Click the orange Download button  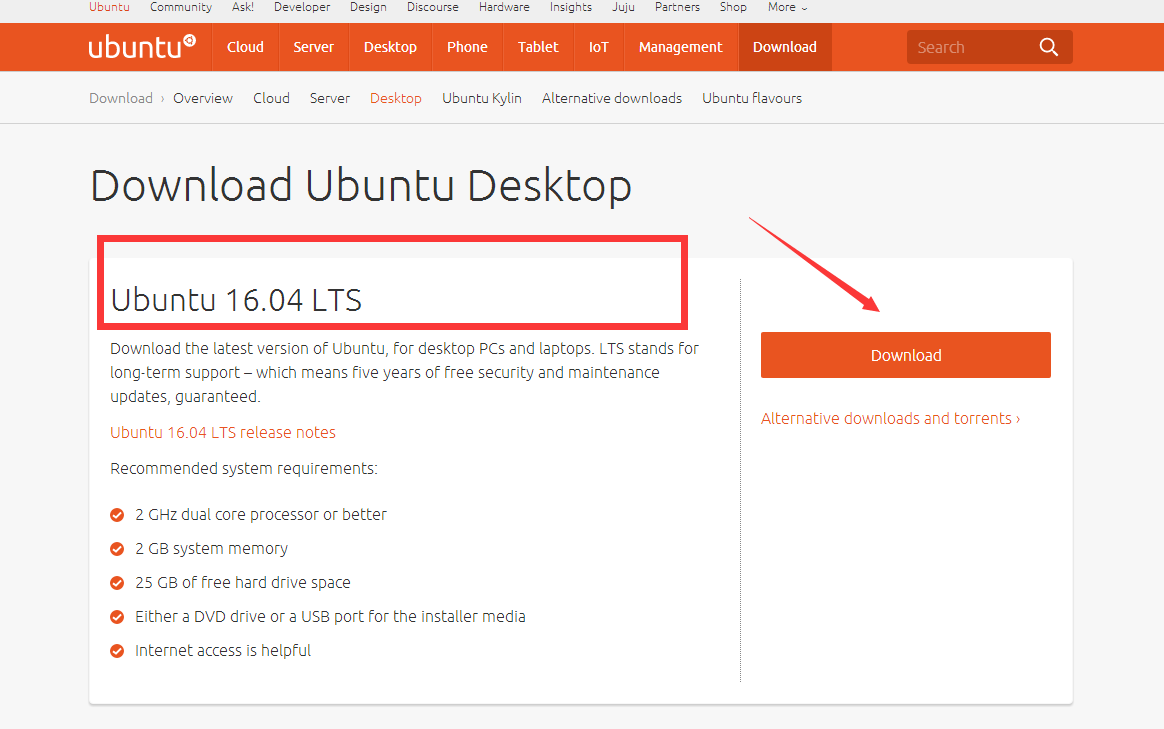pos(906,355)
